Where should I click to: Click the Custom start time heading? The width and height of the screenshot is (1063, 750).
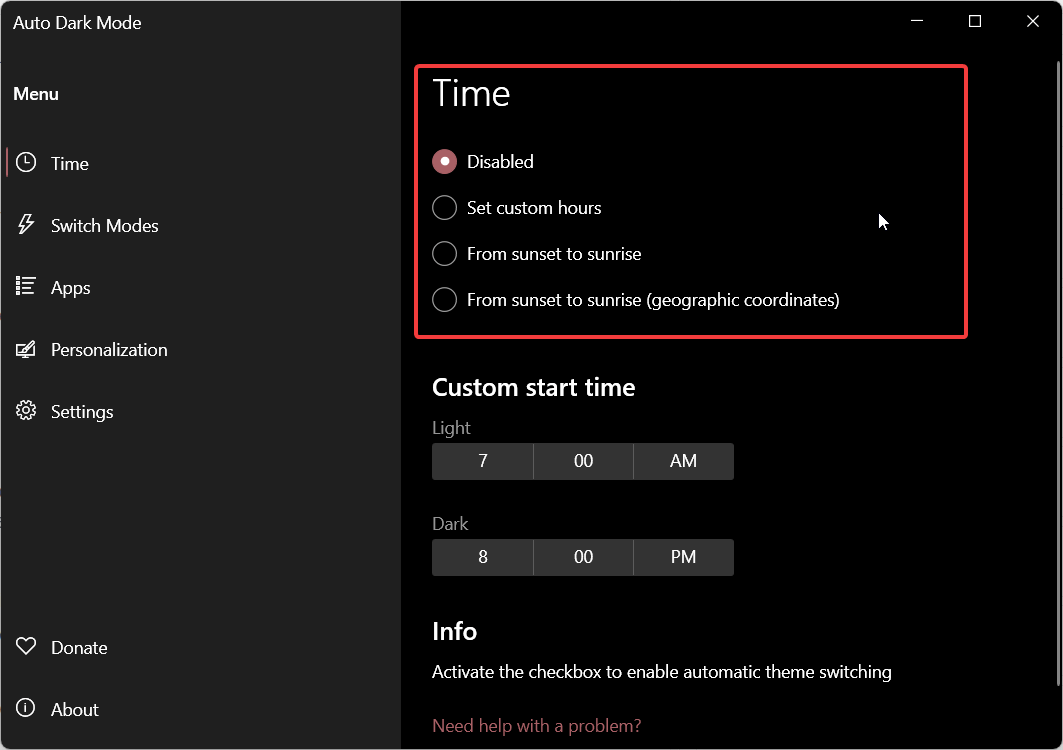point(534,387)
